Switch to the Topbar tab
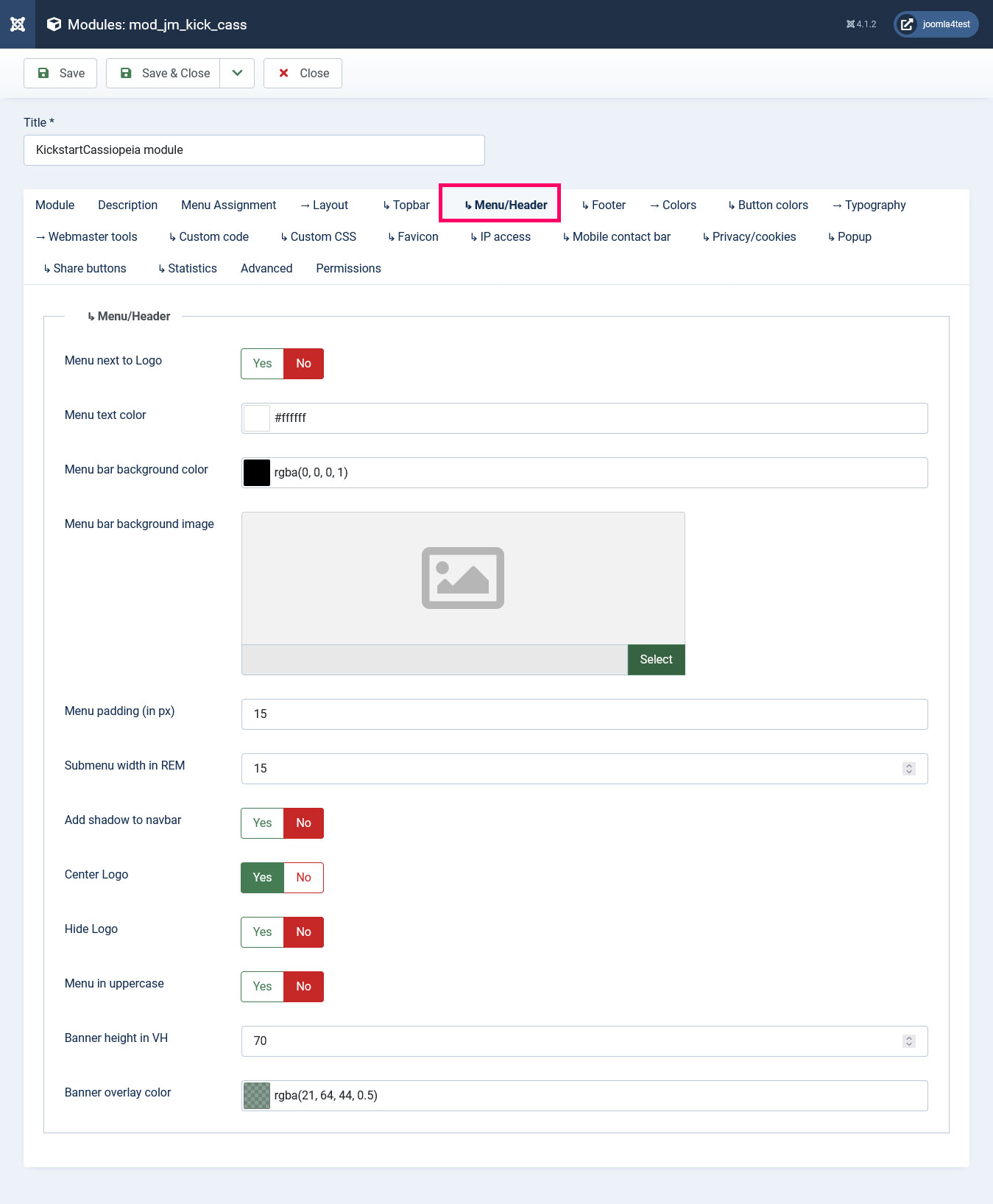993x1204 pixels. click(406, 205)
